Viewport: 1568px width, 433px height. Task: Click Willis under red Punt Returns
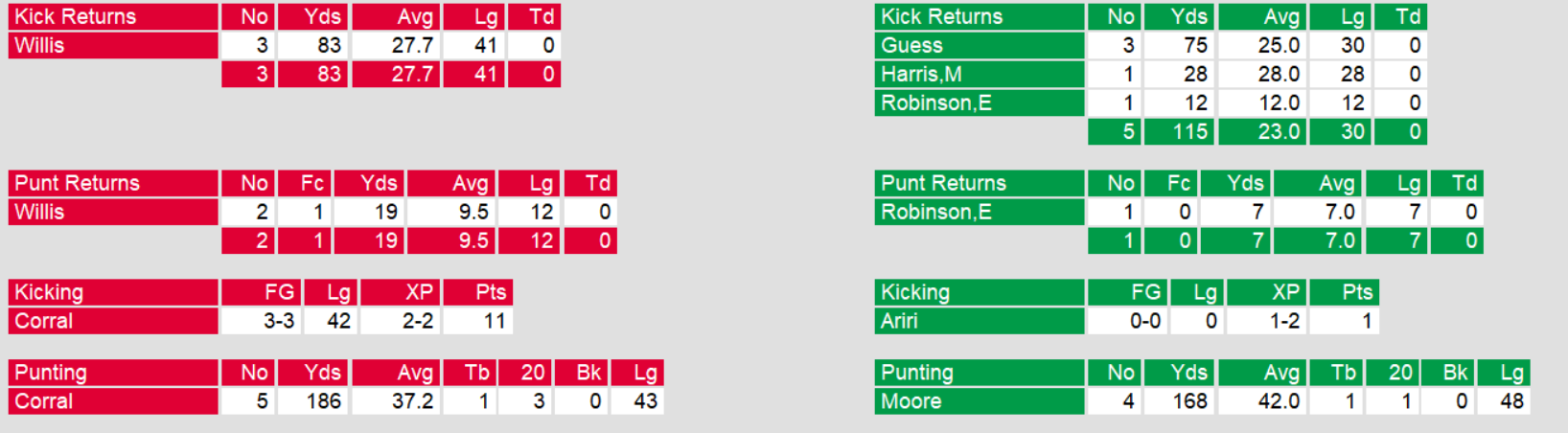[113, 212]
